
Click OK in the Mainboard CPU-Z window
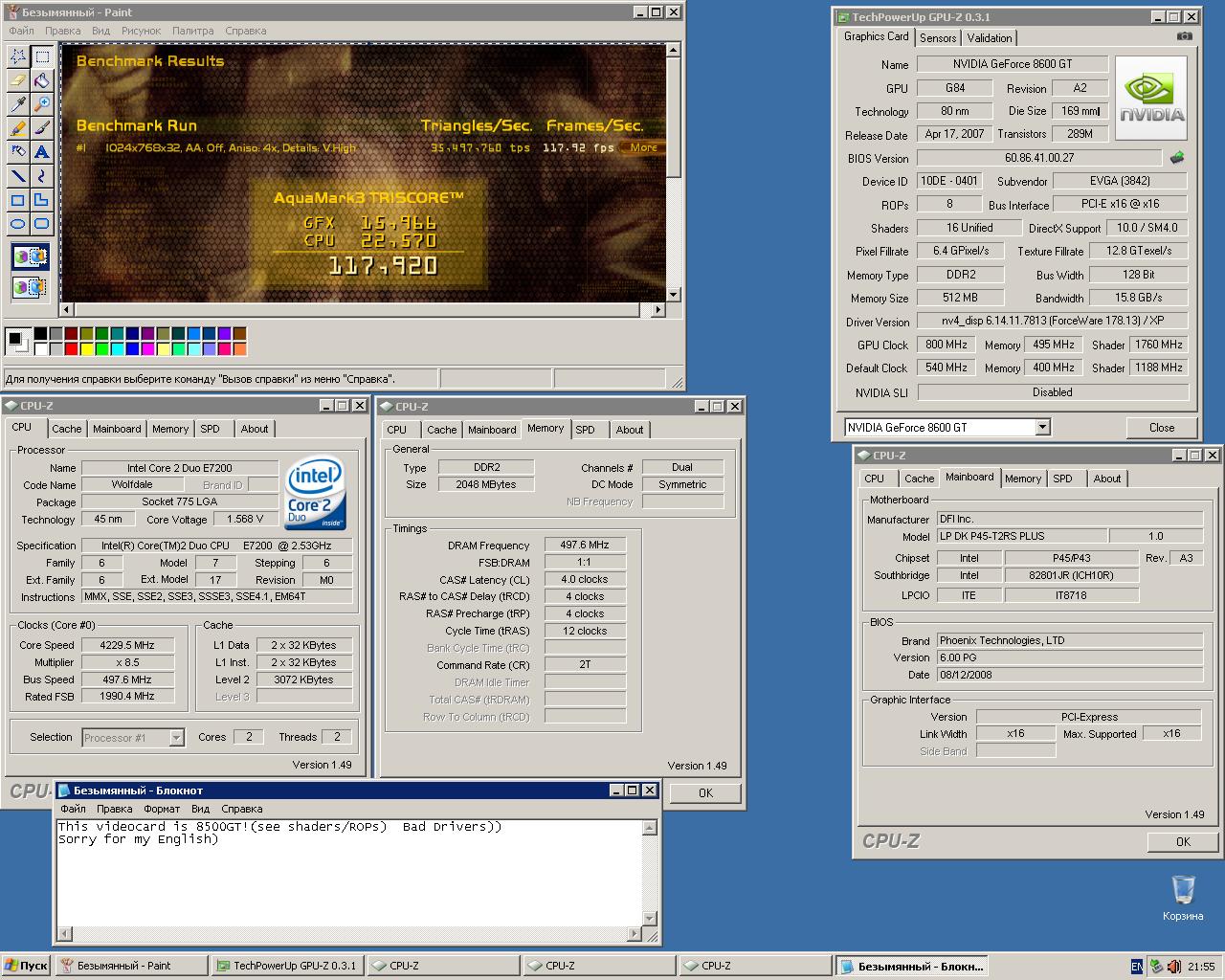pos(1183,841)
